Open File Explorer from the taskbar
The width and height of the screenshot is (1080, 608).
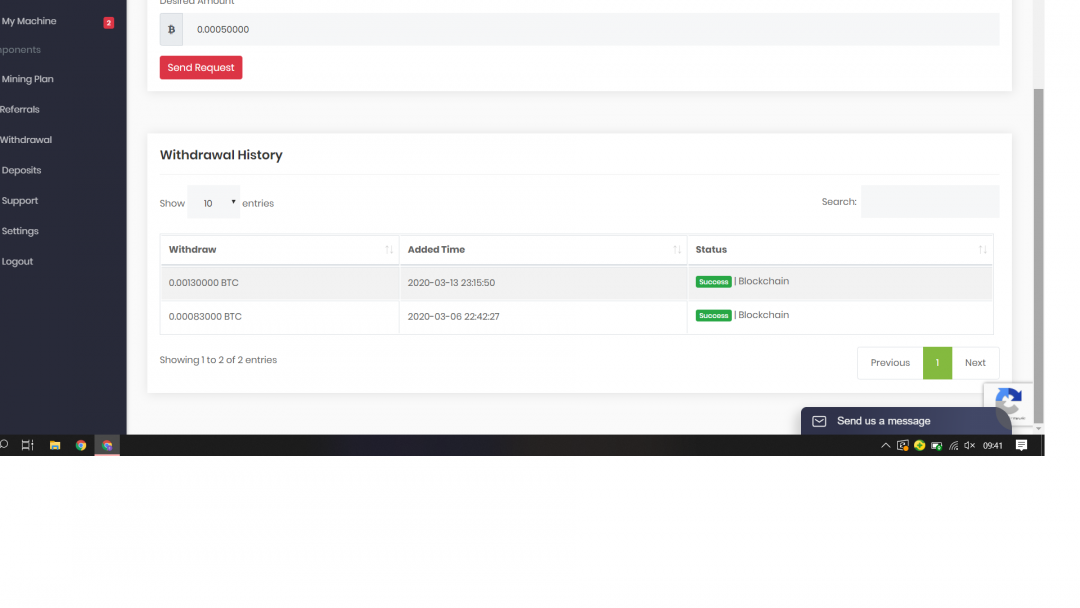(55, 446)
